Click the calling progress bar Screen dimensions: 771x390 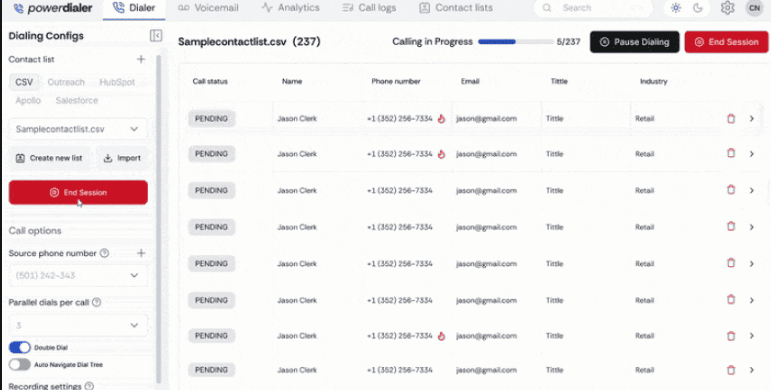pyautogui.click(x=515, y=42)
